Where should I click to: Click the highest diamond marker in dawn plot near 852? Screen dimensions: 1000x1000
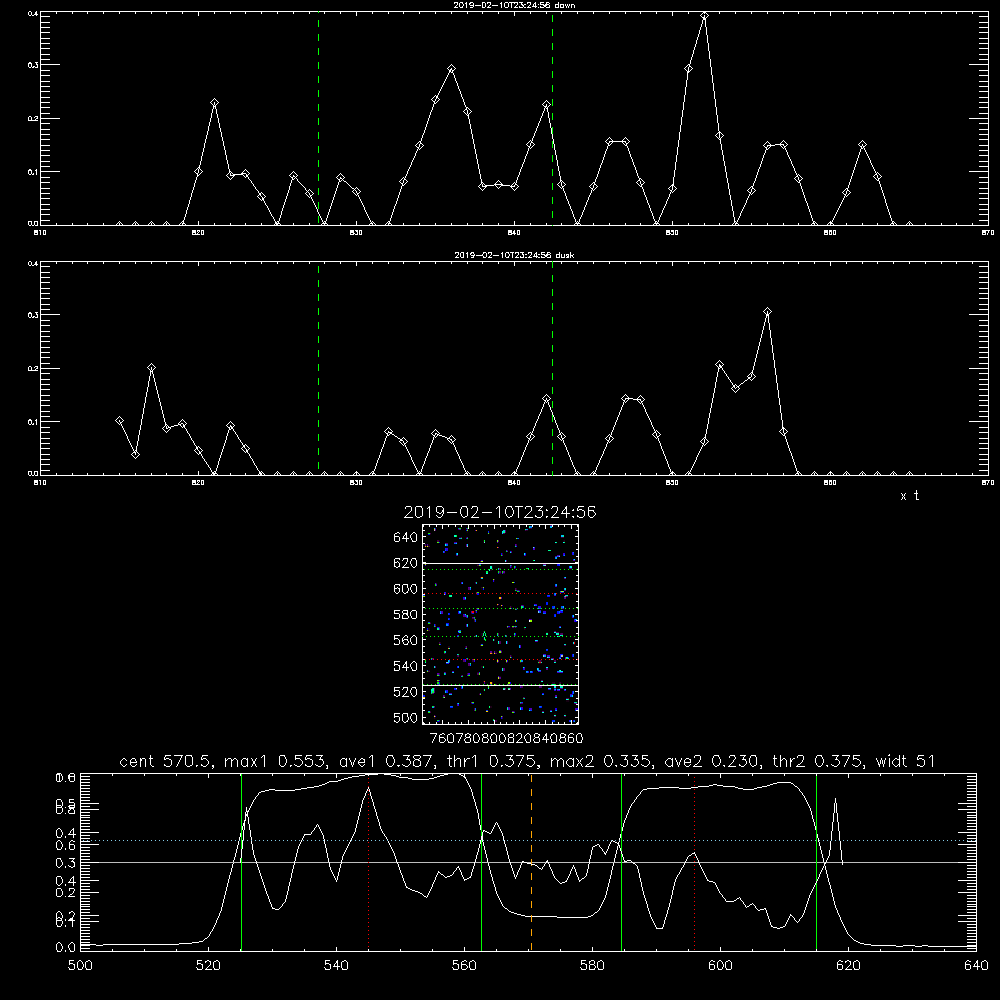coord(704,17)
